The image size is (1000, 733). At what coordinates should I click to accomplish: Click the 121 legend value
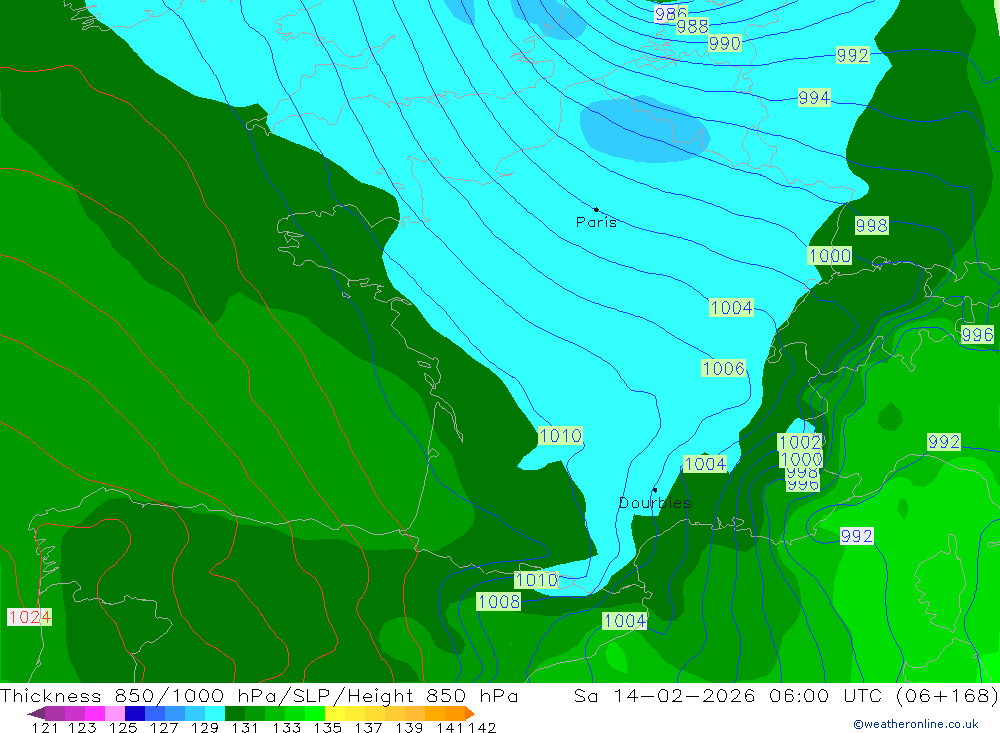pos(45,728)
